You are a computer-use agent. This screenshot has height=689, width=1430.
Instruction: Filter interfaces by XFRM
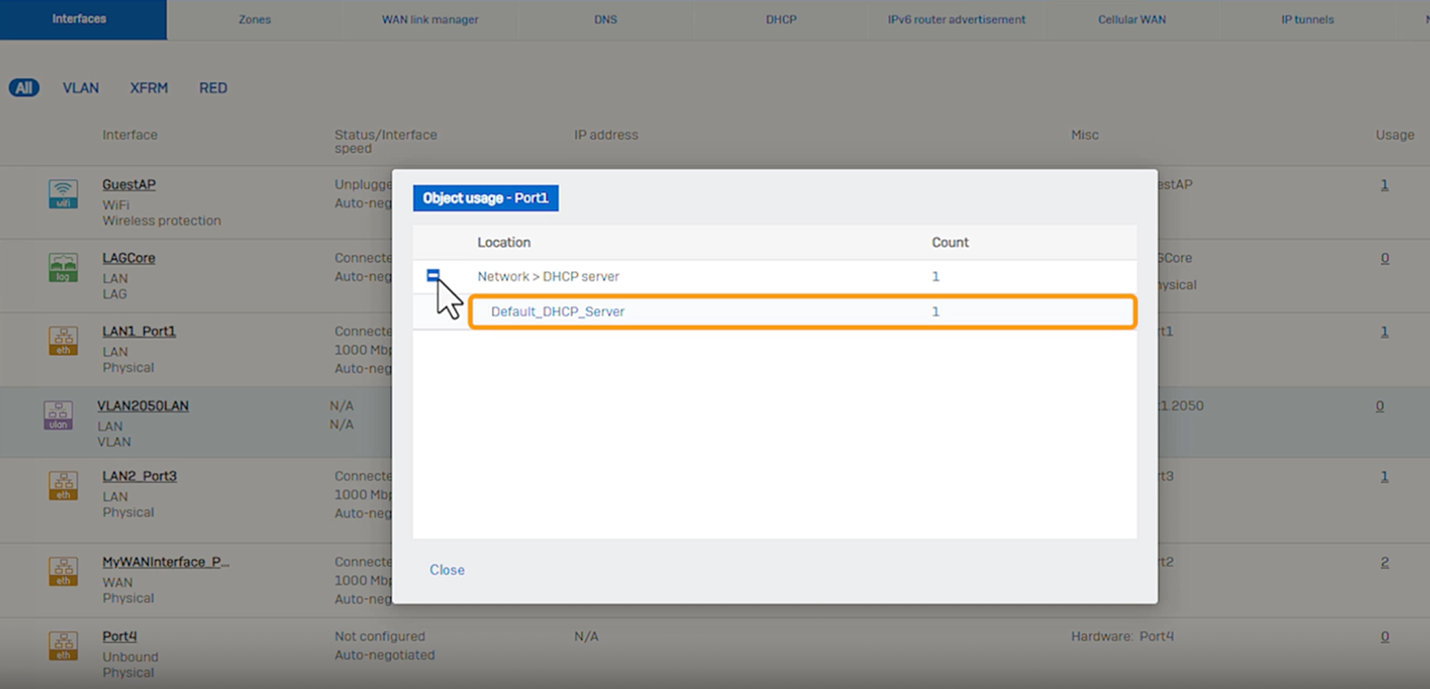tap(149, 88)
